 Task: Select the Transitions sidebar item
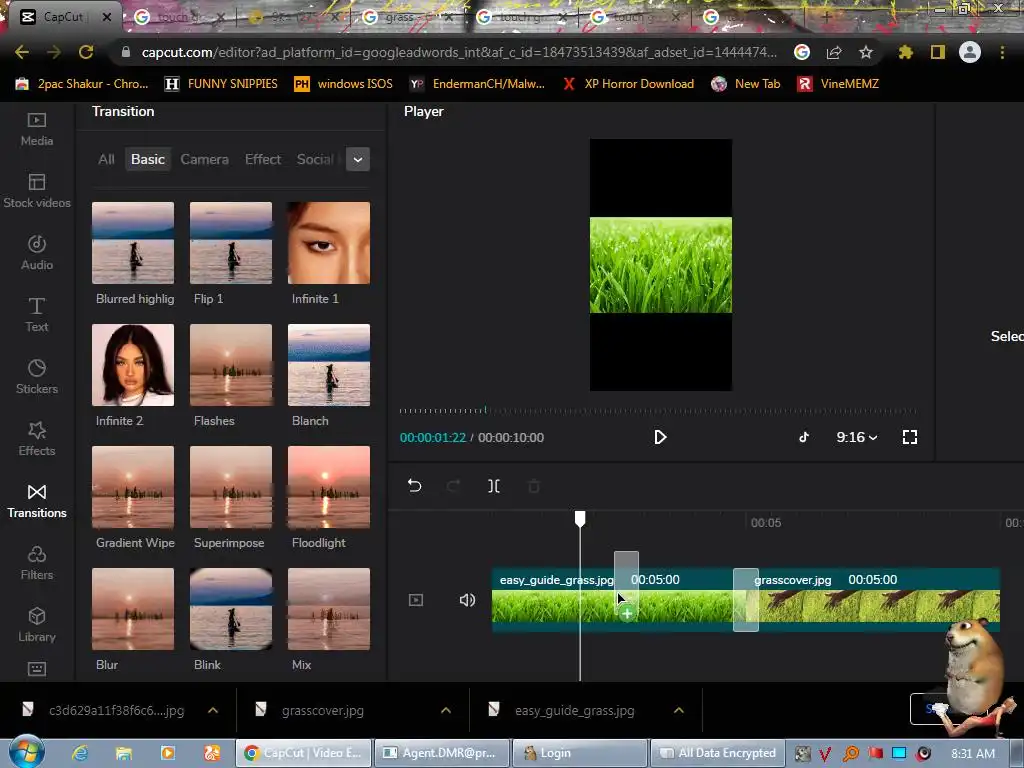pos(37,502)
